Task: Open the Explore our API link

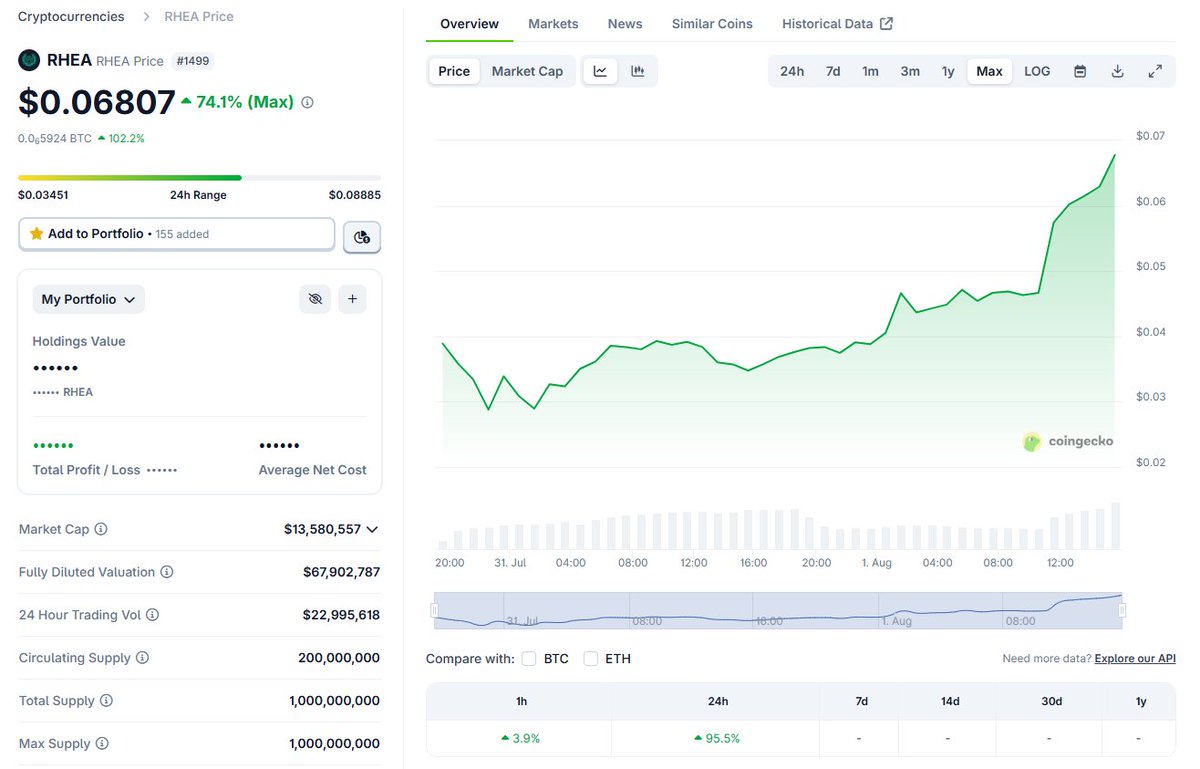Action: (x=1135, y=659)
